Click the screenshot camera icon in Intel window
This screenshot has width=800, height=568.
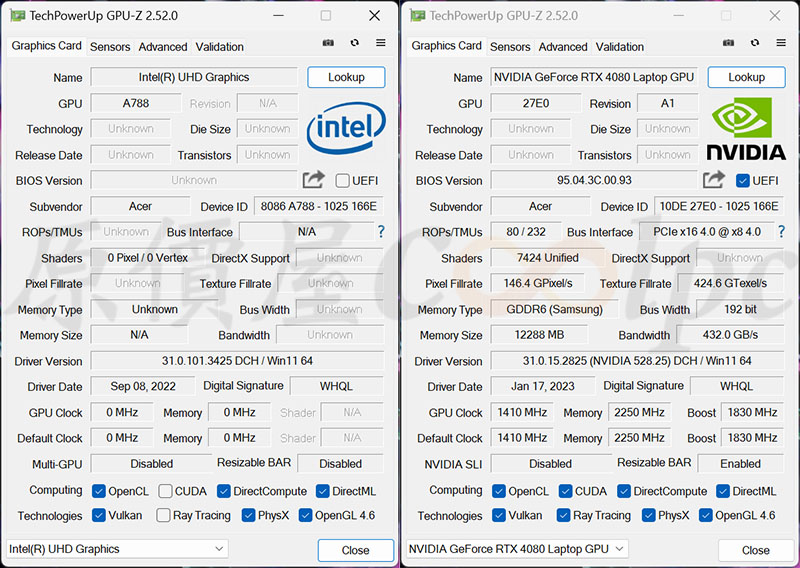click(329, 44)
